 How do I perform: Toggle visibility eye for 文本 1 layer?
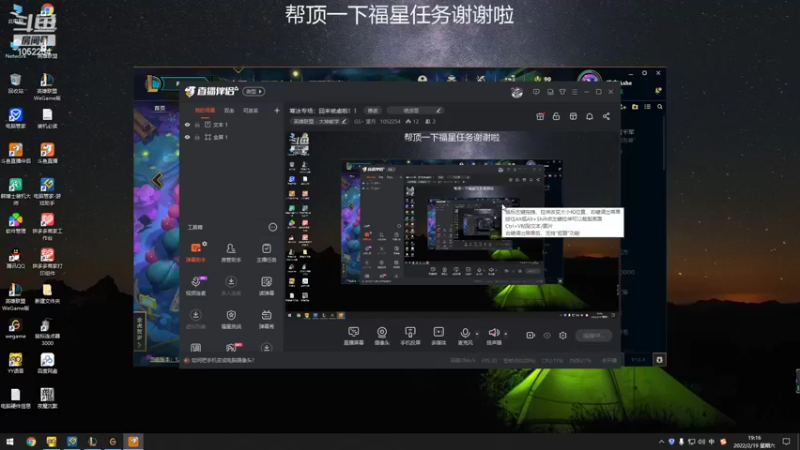[x=187, y=124]
